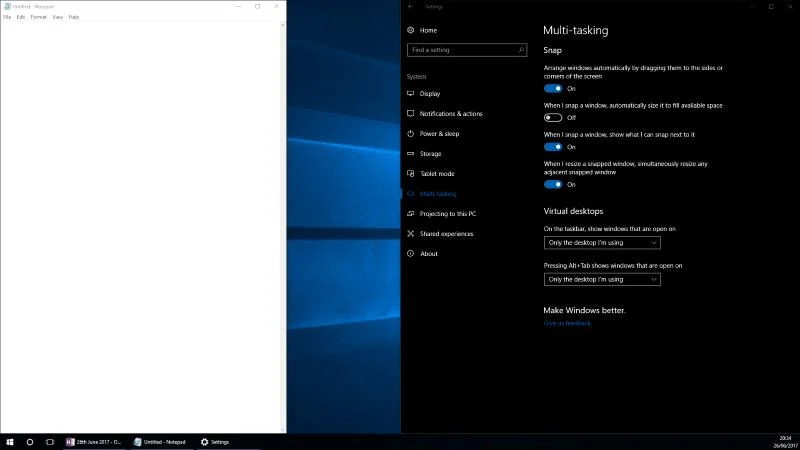Open the Edit menu in Notepad
The image size is (800, 450).
point(20,17)
